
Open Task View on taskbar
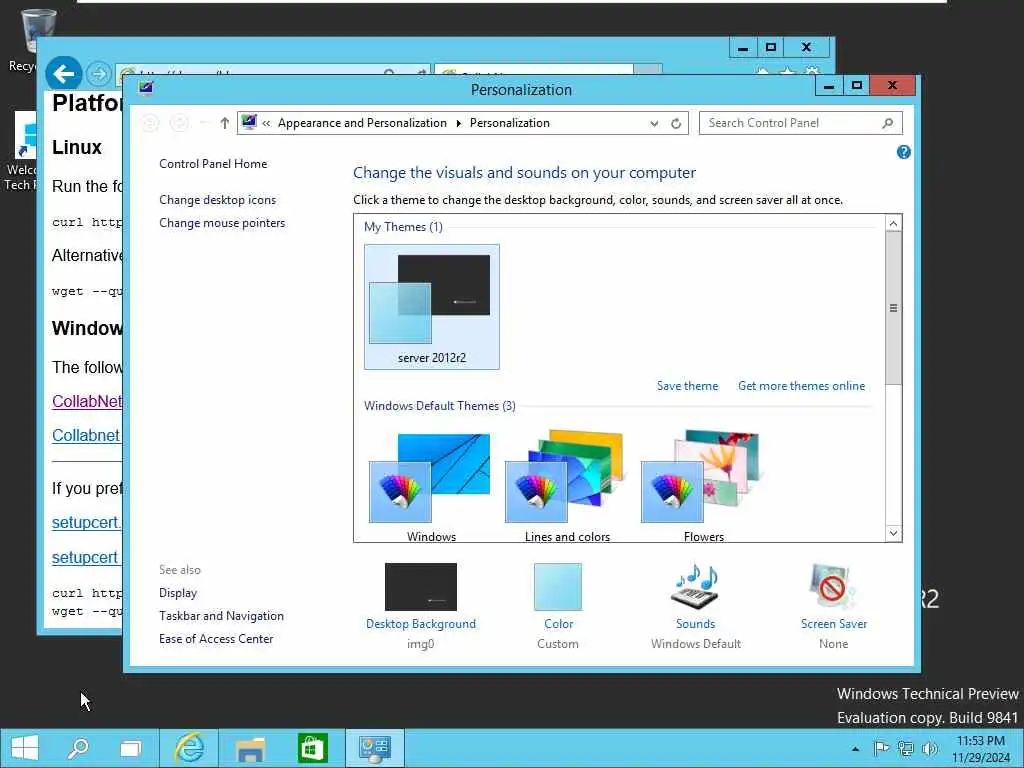pyautogui.click(x=131, y=748)
